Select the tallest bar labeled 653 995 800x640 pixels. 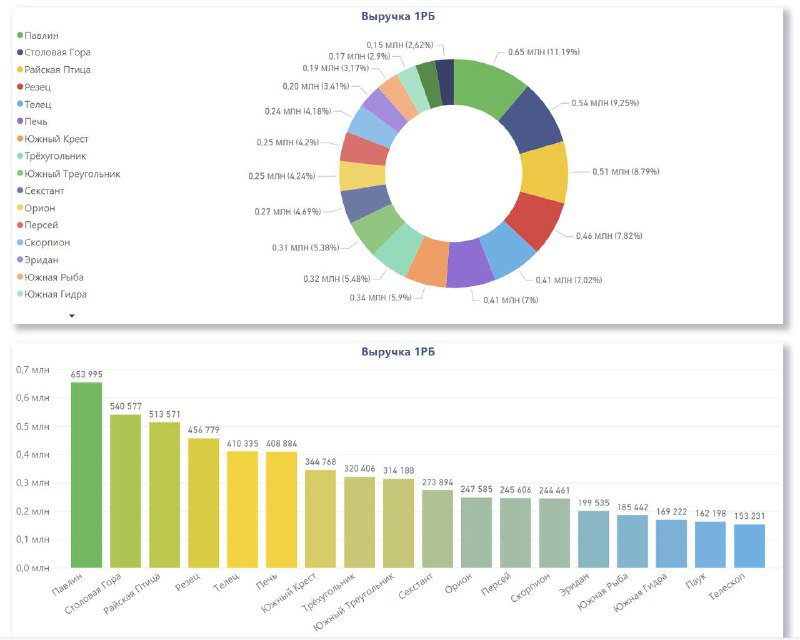pos(86,474)
